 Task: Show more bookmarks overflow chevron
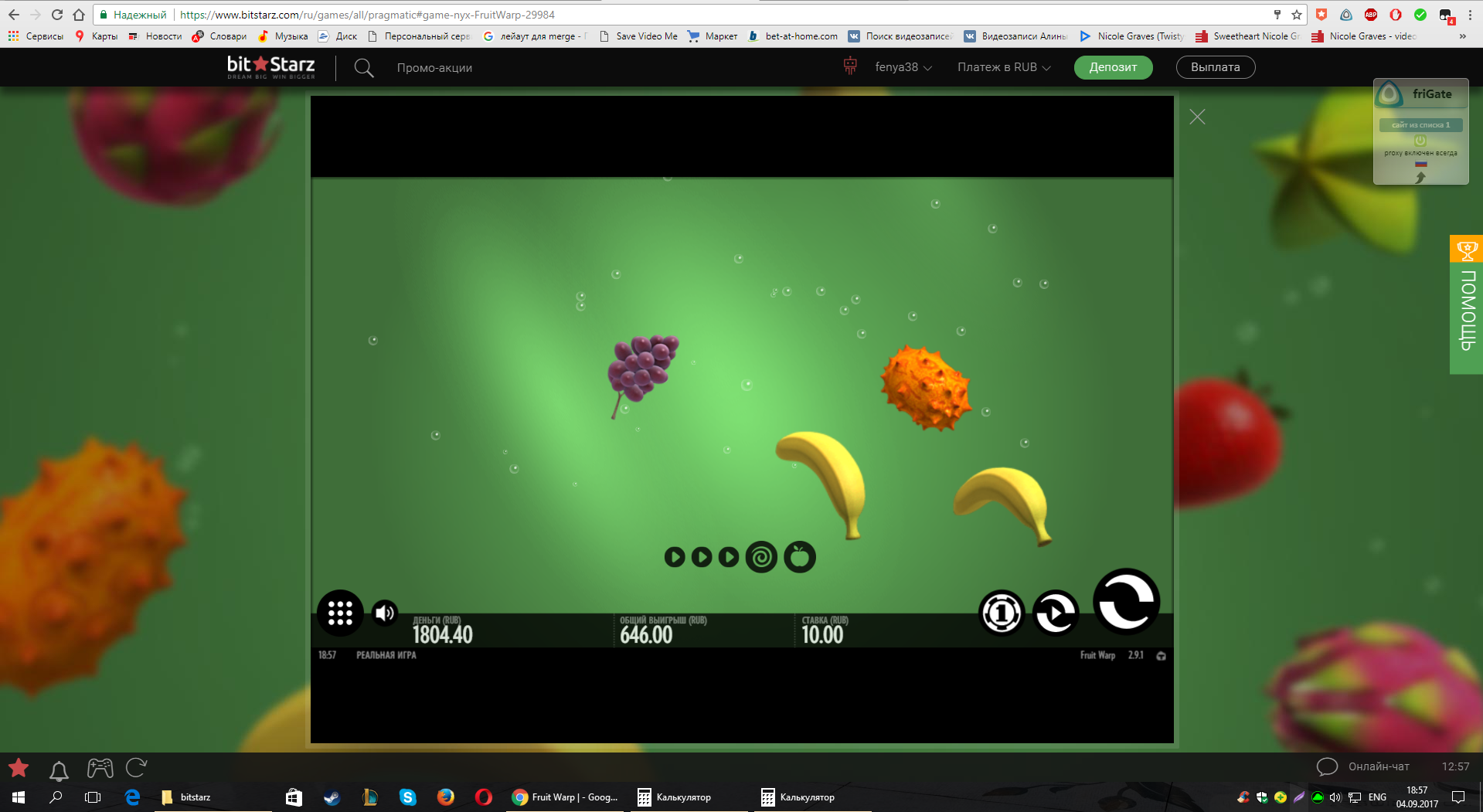point(1462,36)
